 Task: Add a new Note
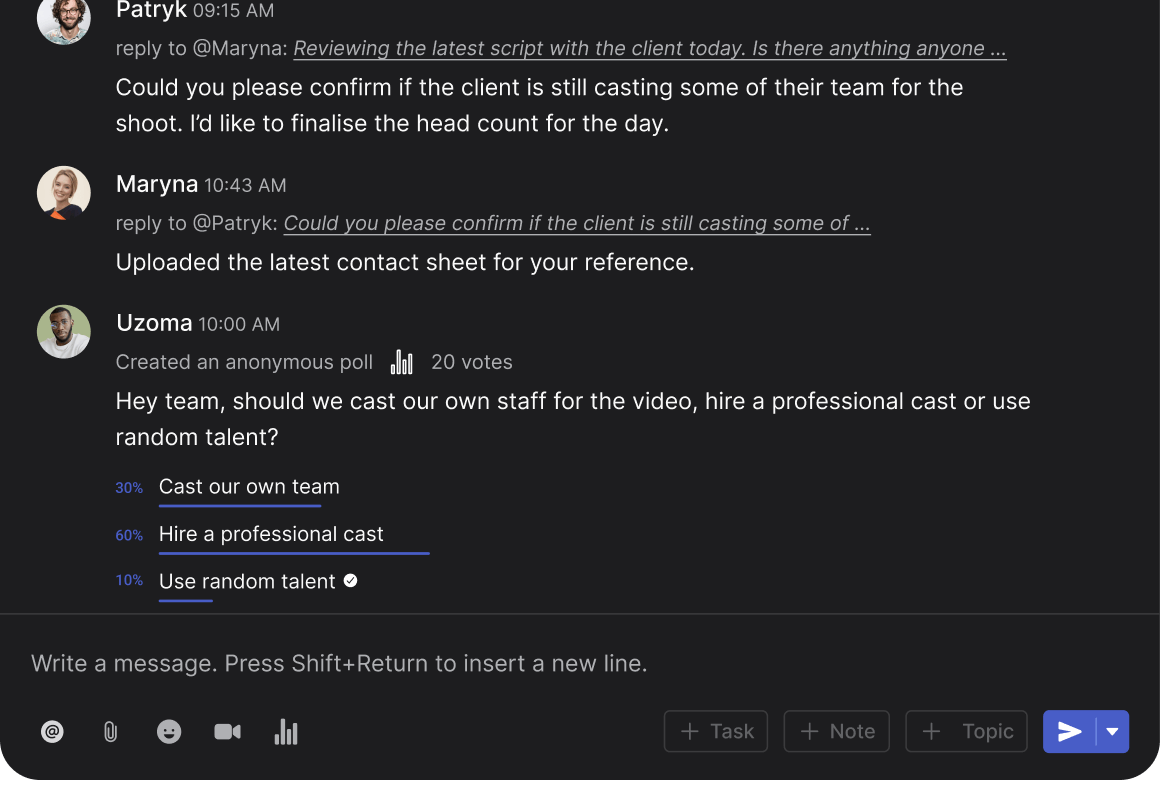tap(836, 731)
